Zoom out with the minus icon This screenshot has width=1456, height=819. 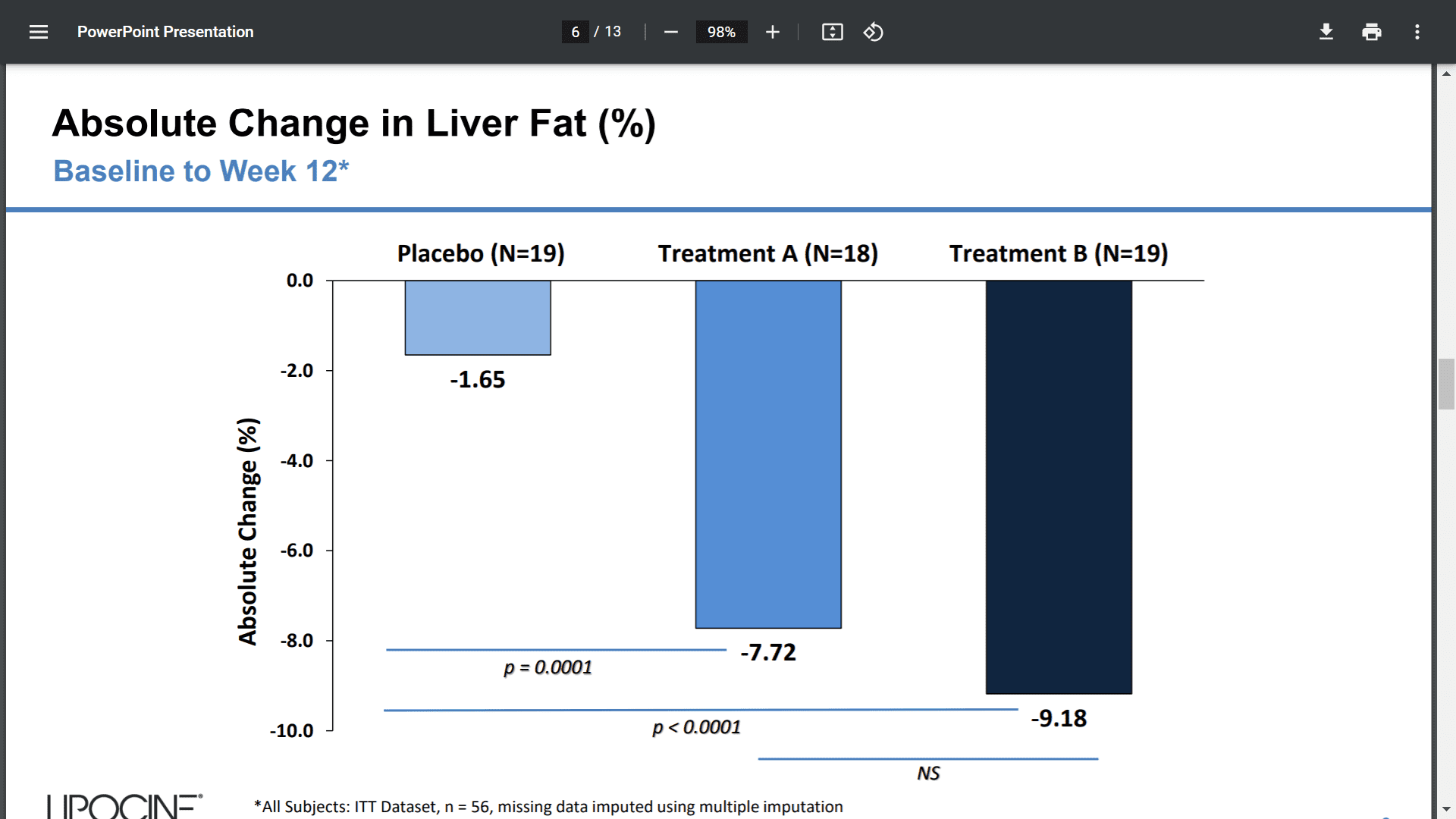point(670,32)
